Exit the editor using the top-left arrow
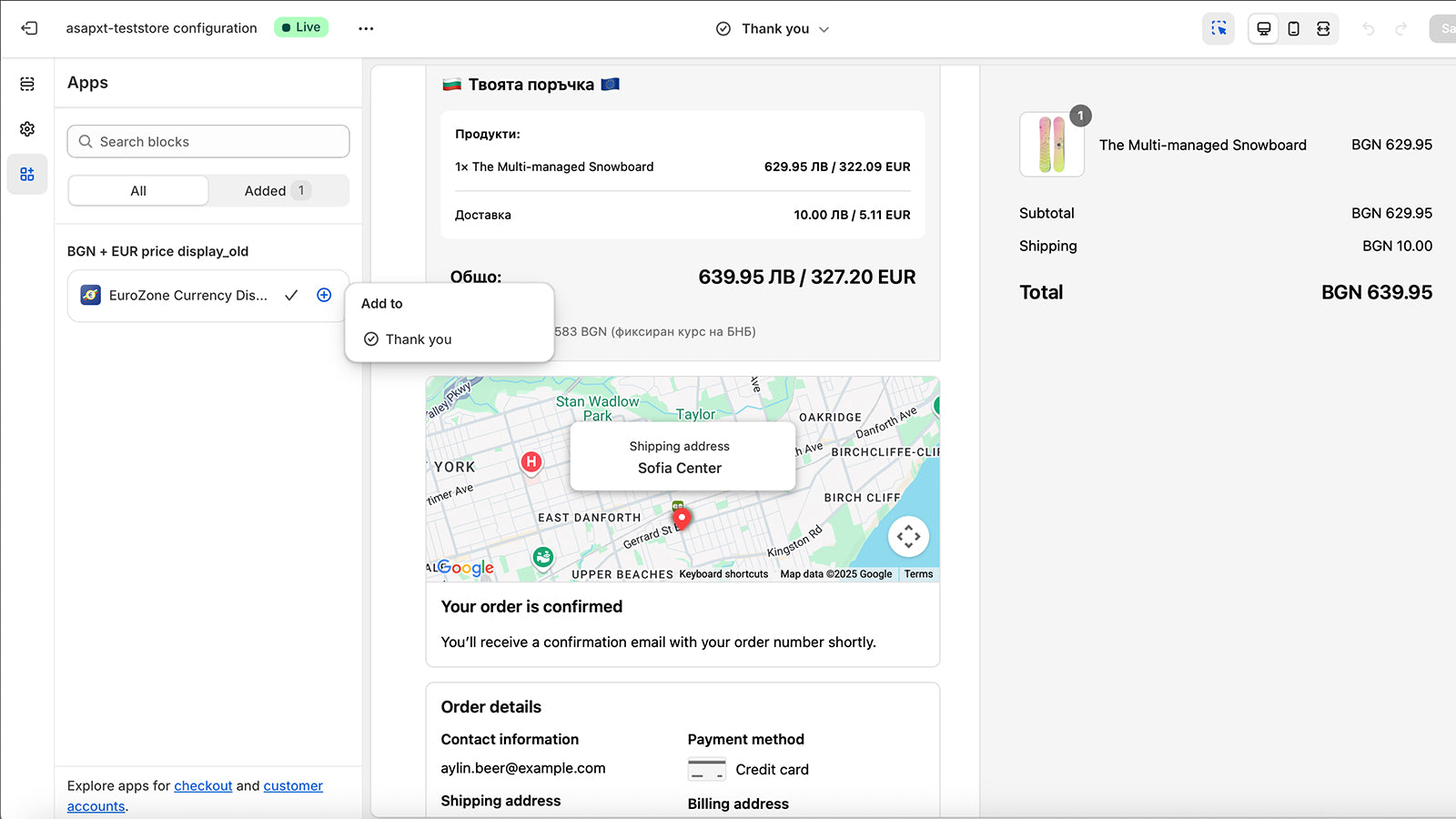This screenshot has width=1456, height=819. 30,28
